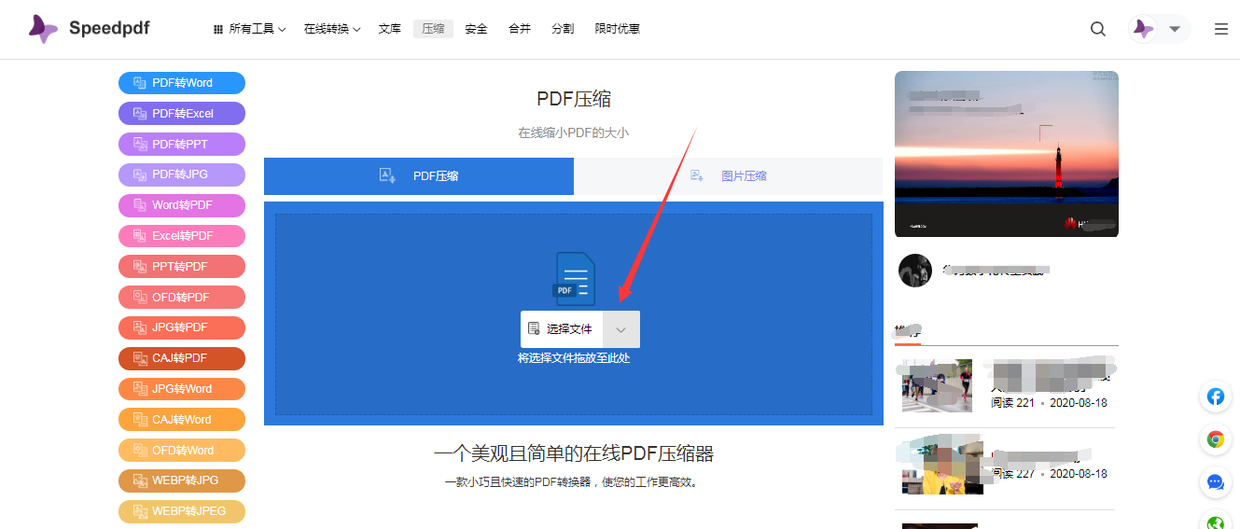The width and height of the screenshot is (1240, 529).
Task: Click 一个美观且简单的在线PDF压缩器 heading
Action: coord(574,454)
